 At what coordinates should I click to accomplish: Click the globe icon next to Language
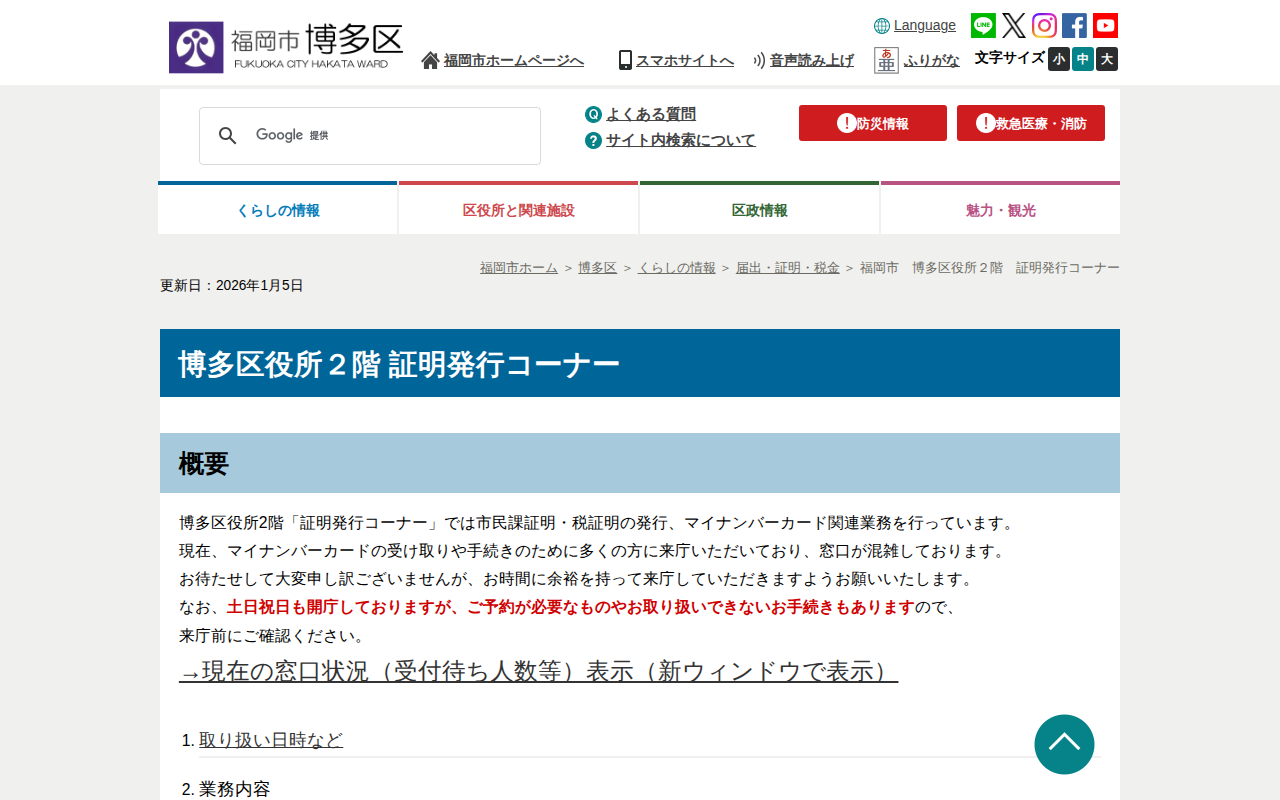point(882,26)
